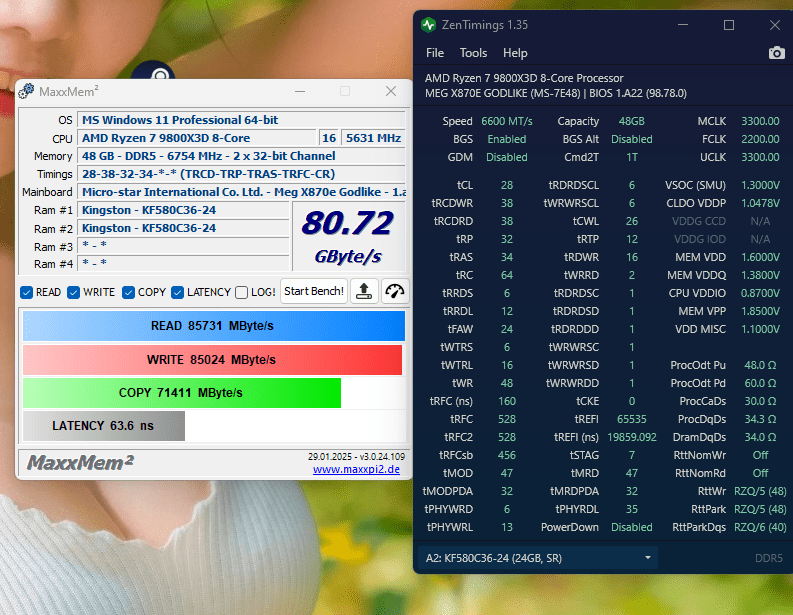Click the CPU name field in MaxxMem
Image resolution: width=793 pixels, height=615 pixels.
[x=196, y=138]
